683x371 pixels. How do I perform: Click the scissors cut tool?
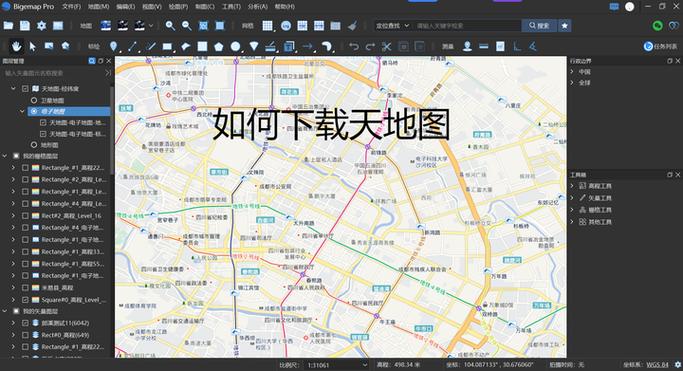386,46
